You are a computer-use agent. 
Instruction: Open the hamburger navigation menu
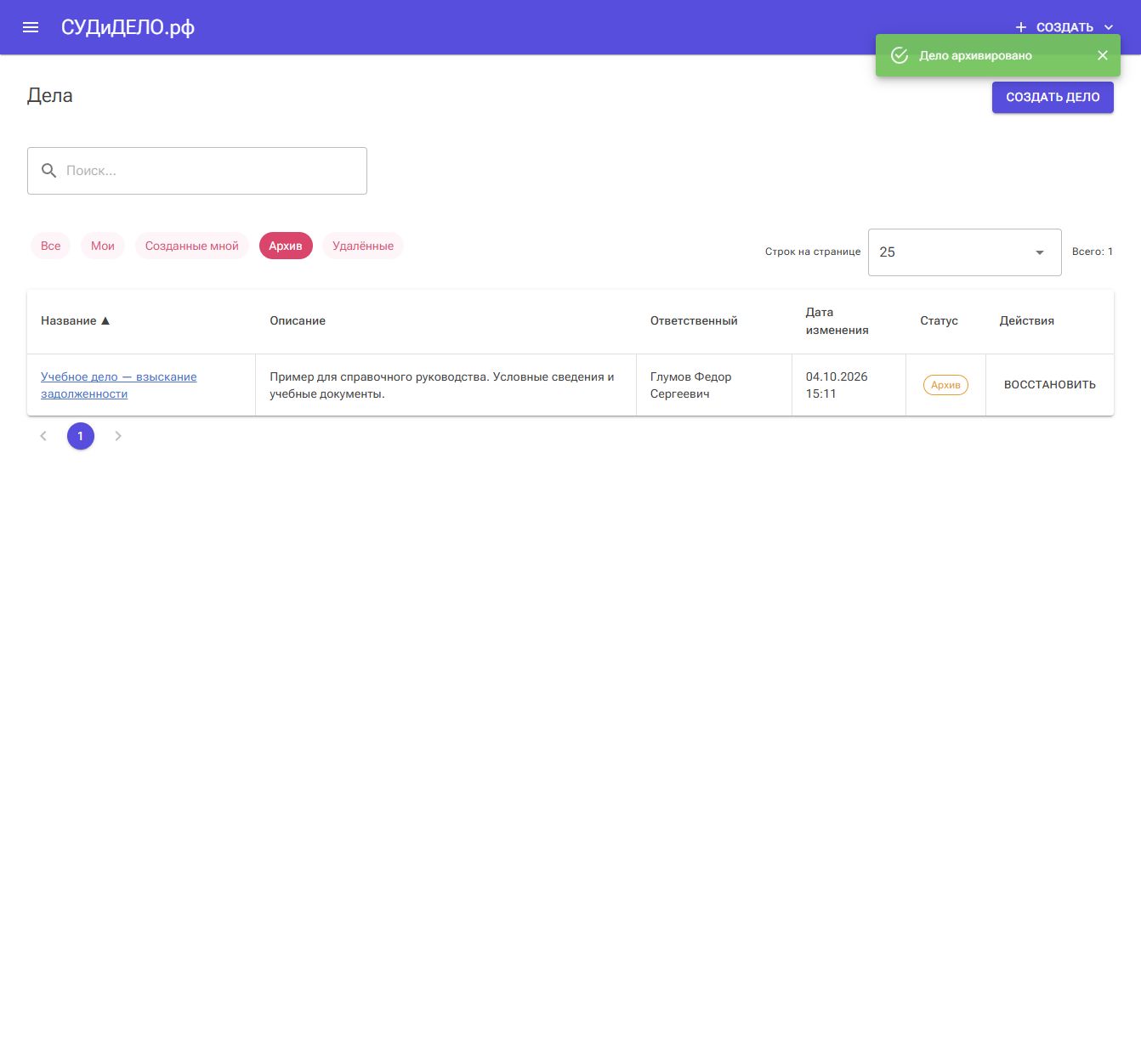point(31,27)
